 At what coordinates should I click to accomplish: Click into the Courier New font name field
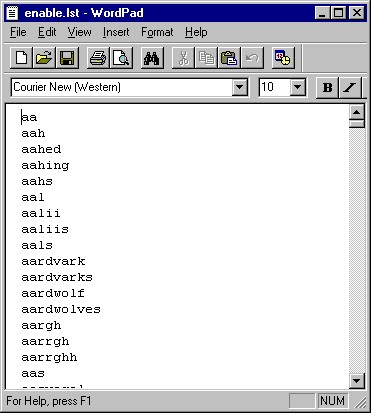[x=122, y=87]
